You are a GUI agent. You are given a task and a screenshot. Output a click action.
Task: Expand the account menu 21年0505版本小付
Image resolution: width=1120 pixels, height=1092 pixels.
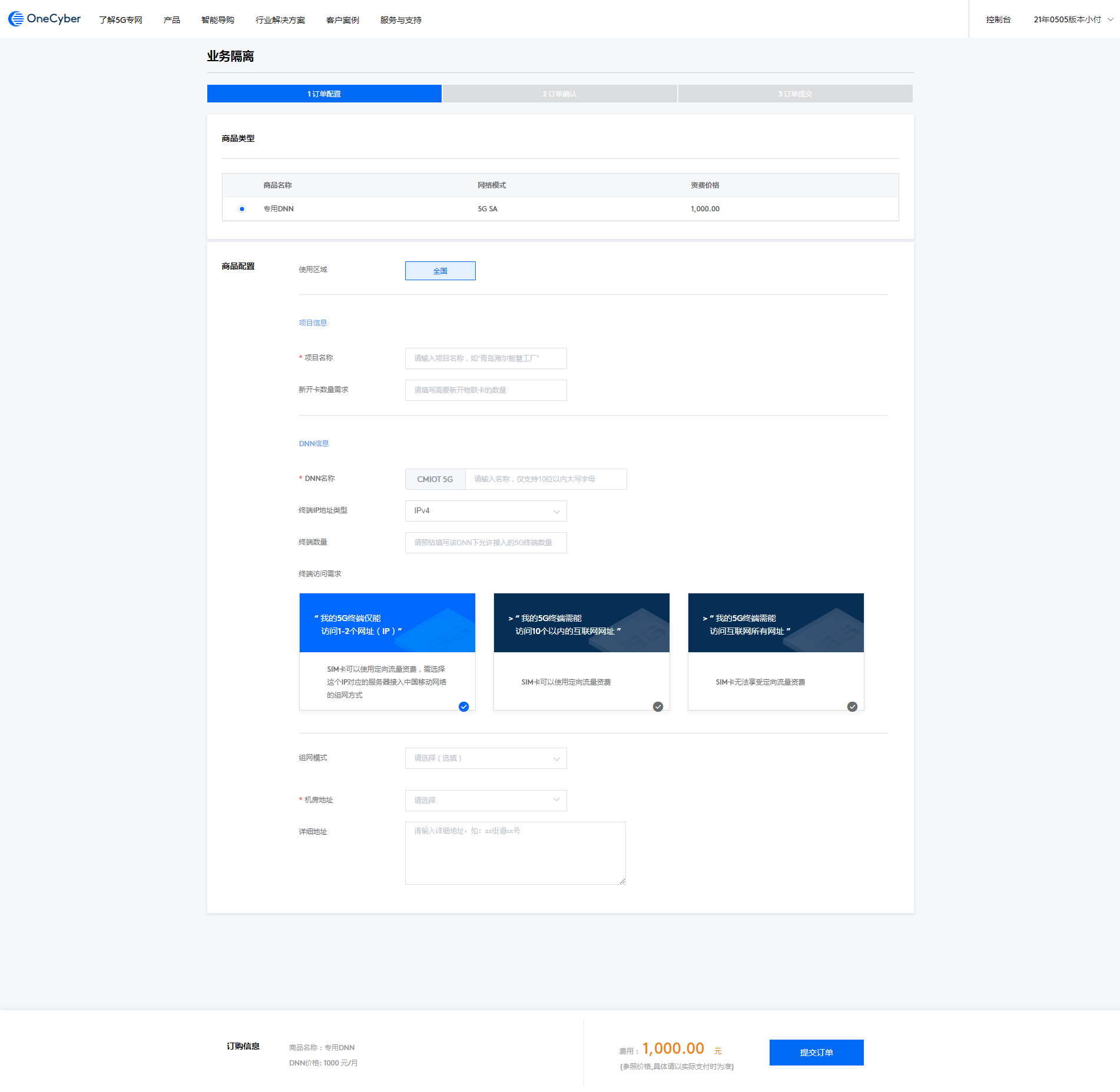click(x=1072, y=19)
